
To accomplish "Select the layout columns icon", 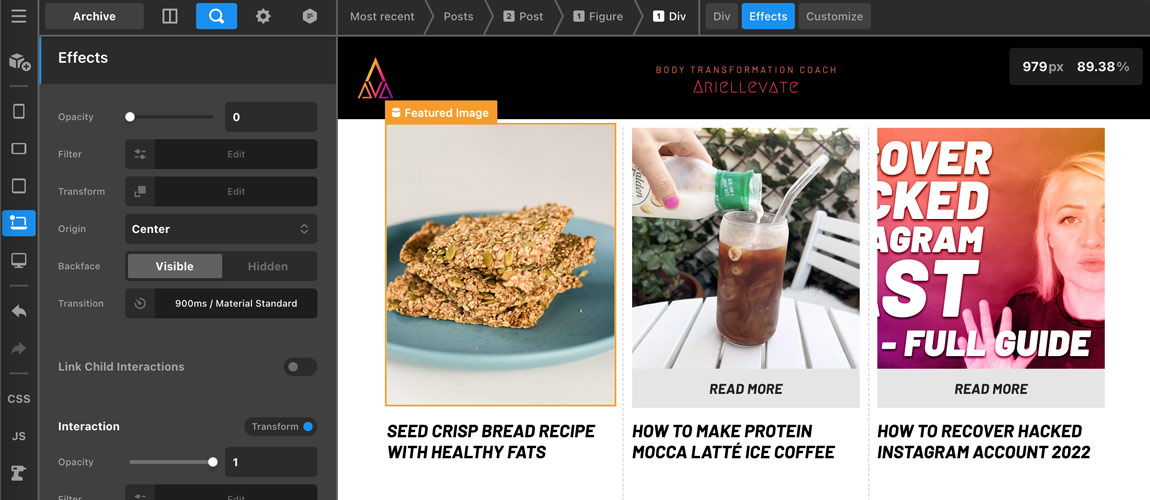I will [x=169, y=16].
